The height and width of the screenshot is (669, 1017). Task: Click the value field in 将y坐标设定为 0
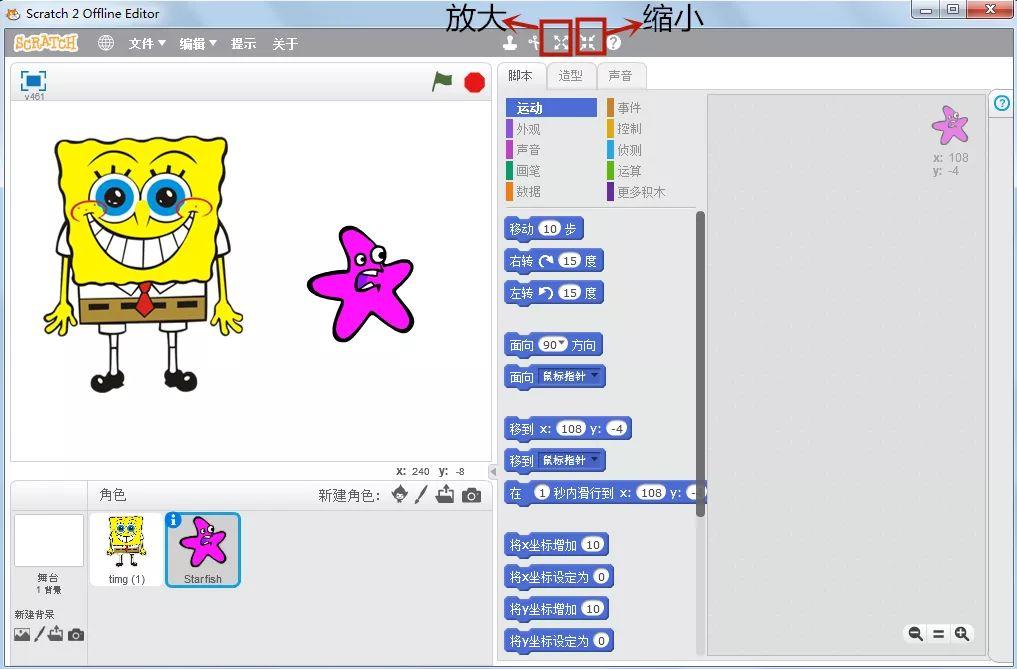coord(601,641)
